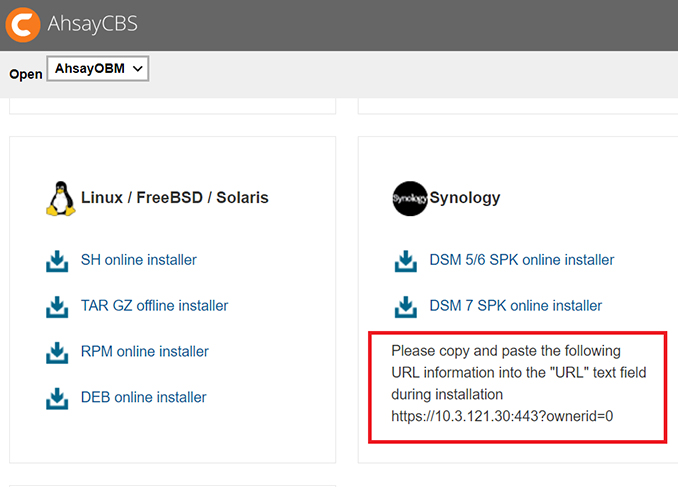Click the https://10.3.121.30:443?ownerid=0 URL text
The image size is (678, 487).
pos(501,415)
